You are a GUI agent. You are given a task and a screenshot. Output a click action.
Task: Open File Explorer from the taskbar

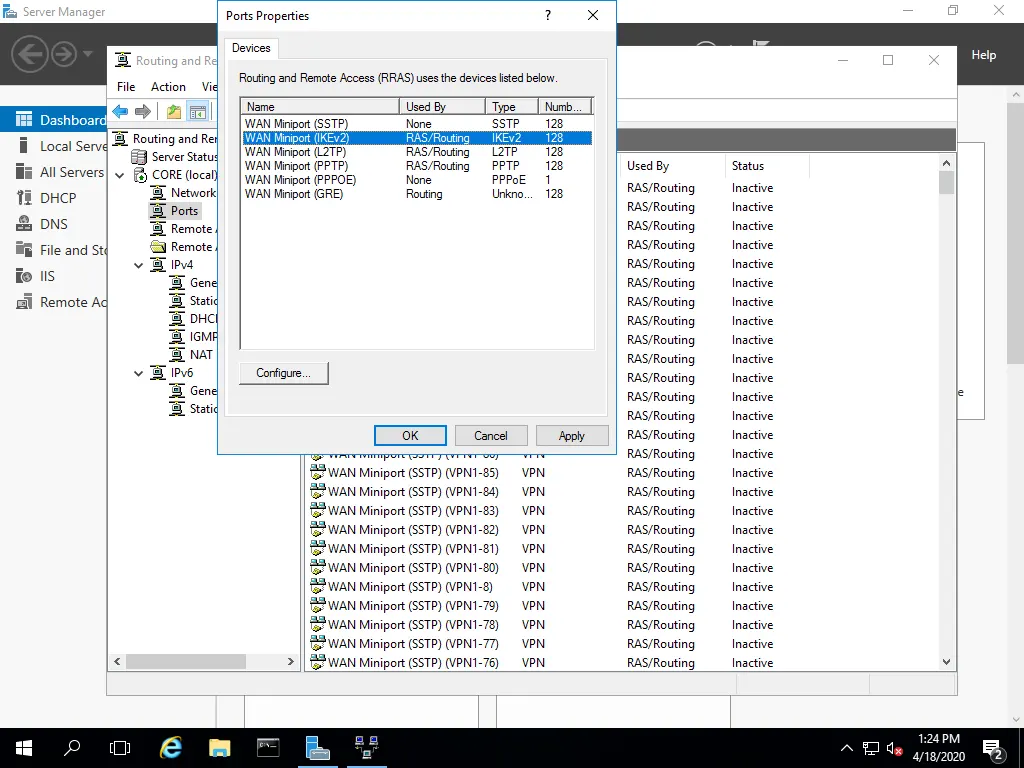tap(220, 747)
